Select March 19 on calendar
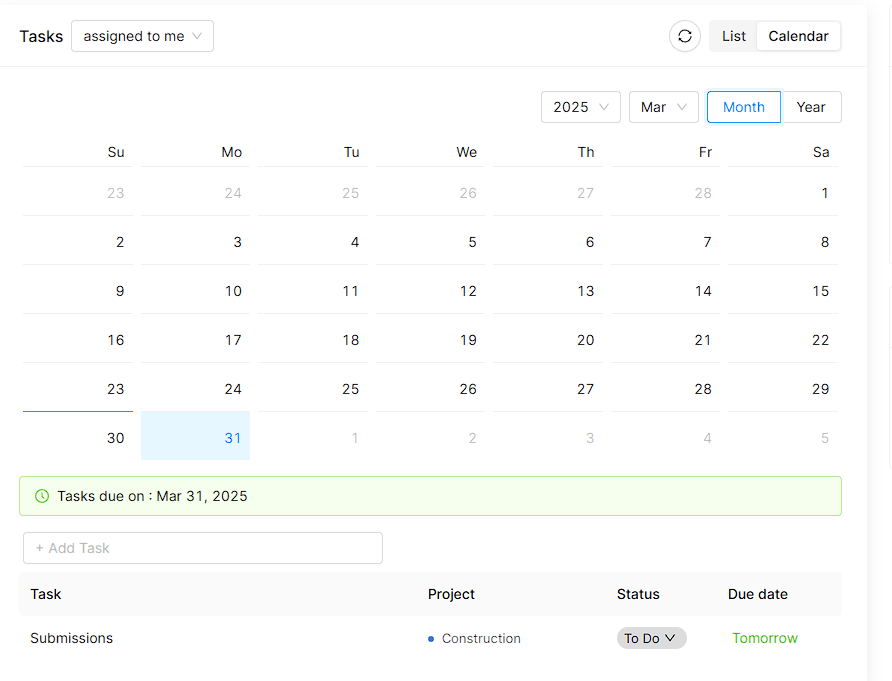This screenshot has height=681, width=892. [431, 340]
